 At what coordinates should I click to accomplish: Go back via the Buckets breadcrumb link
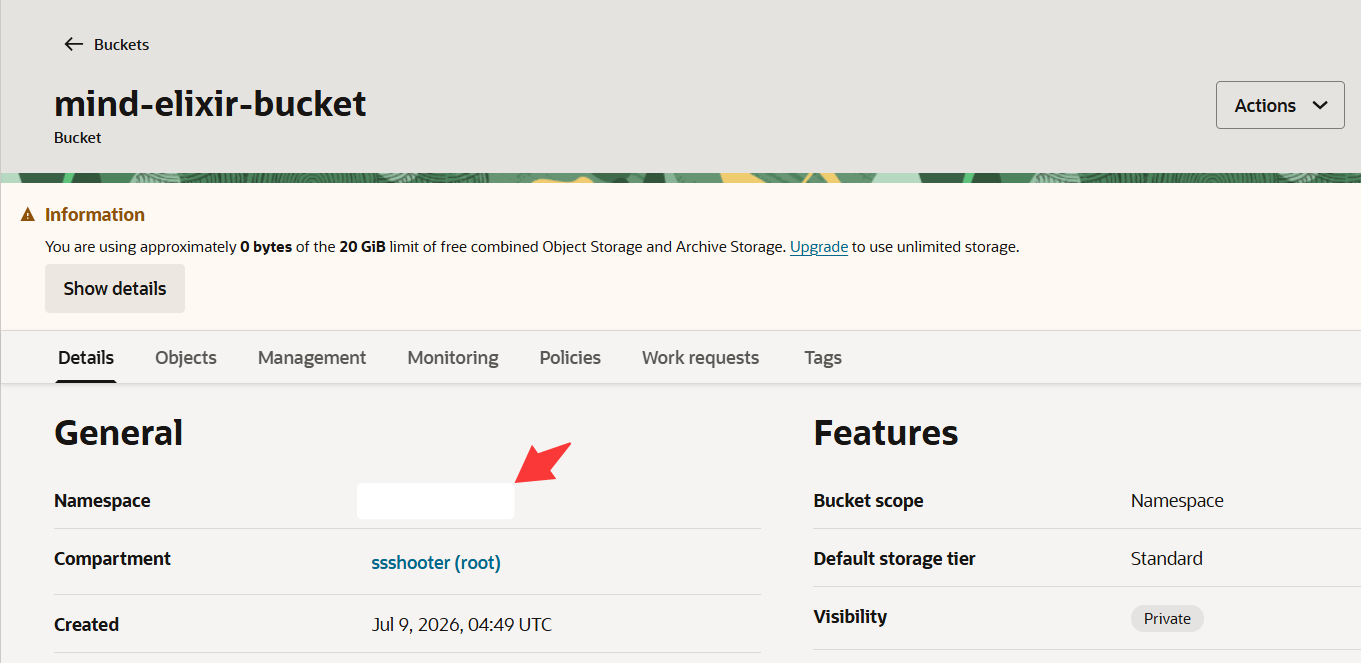tap(121, 44)
